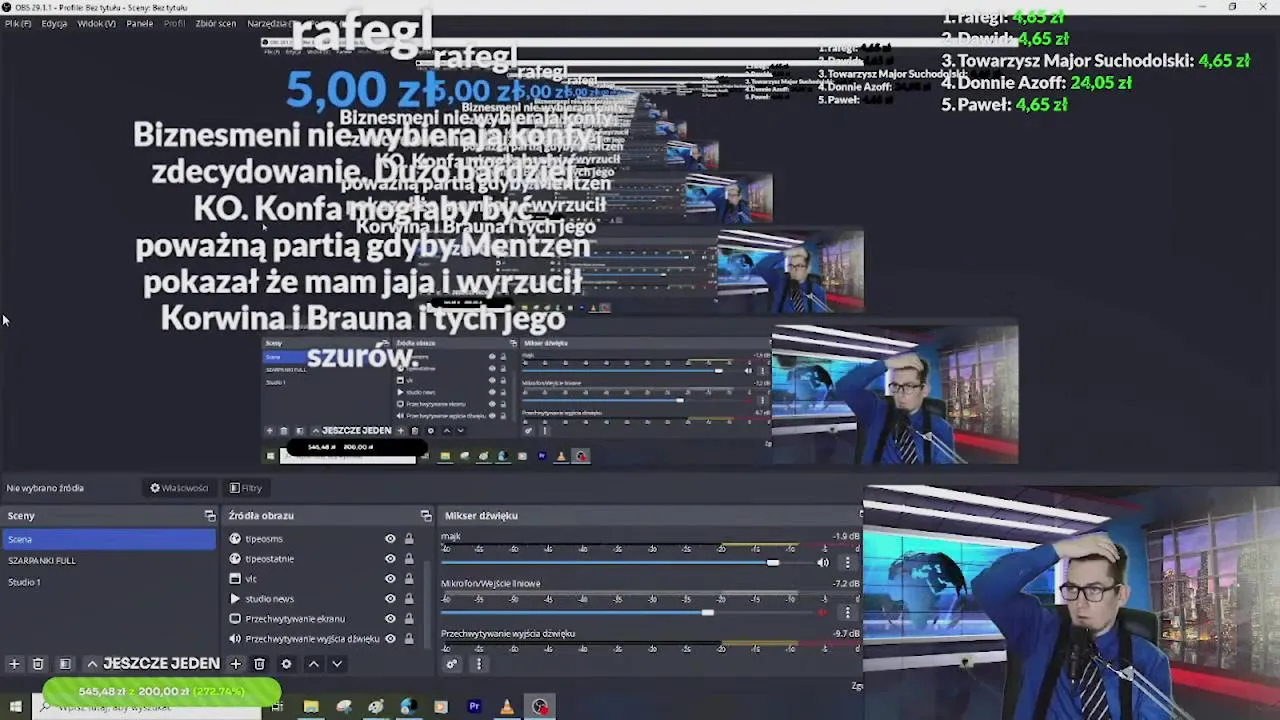Remove the selected source with the Źródła obrazu trash icon
Image resolution: width=1280 pixels, height=720 pixels.
click(259, 664)
